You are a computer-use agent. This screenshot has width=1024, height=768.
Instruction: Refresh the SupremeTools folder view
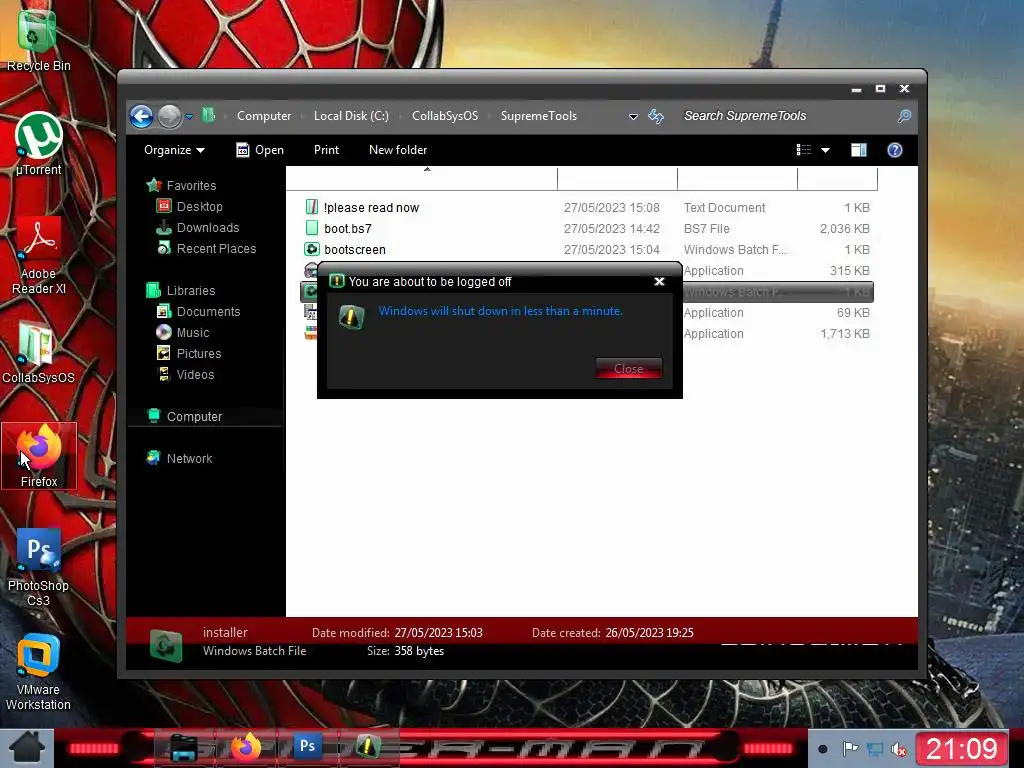tap(656, 116)
